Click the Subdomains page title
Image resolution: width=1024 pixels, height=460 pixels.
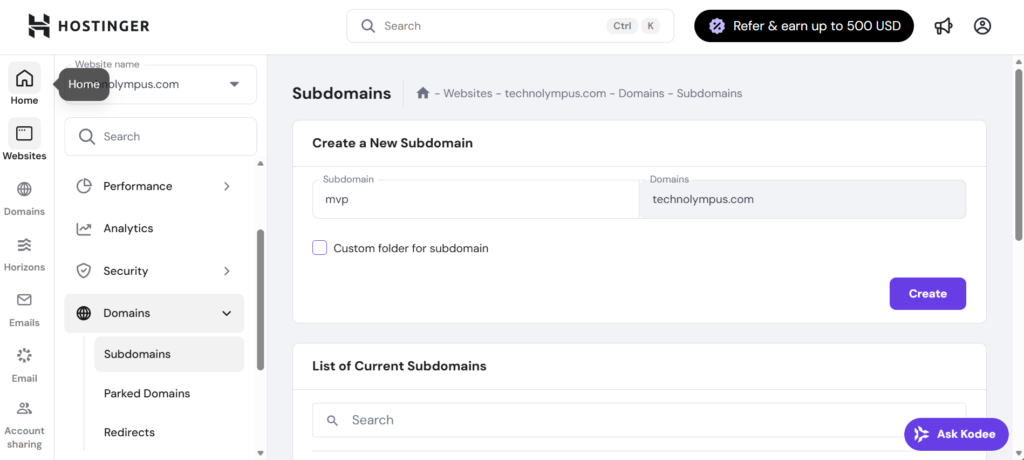pyautogui.click(x=342, y=93)
